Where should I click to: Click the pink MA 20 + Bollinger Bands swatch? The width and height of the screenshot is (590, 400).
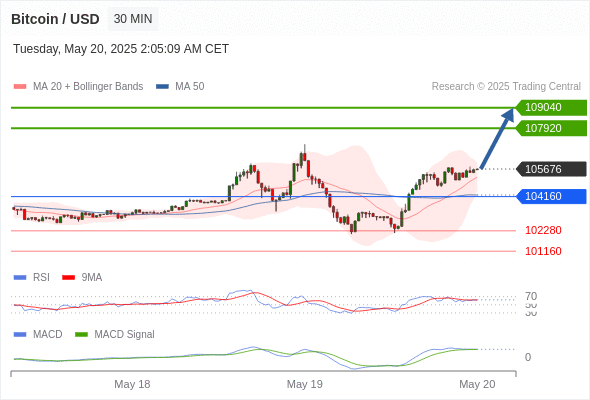20,87
